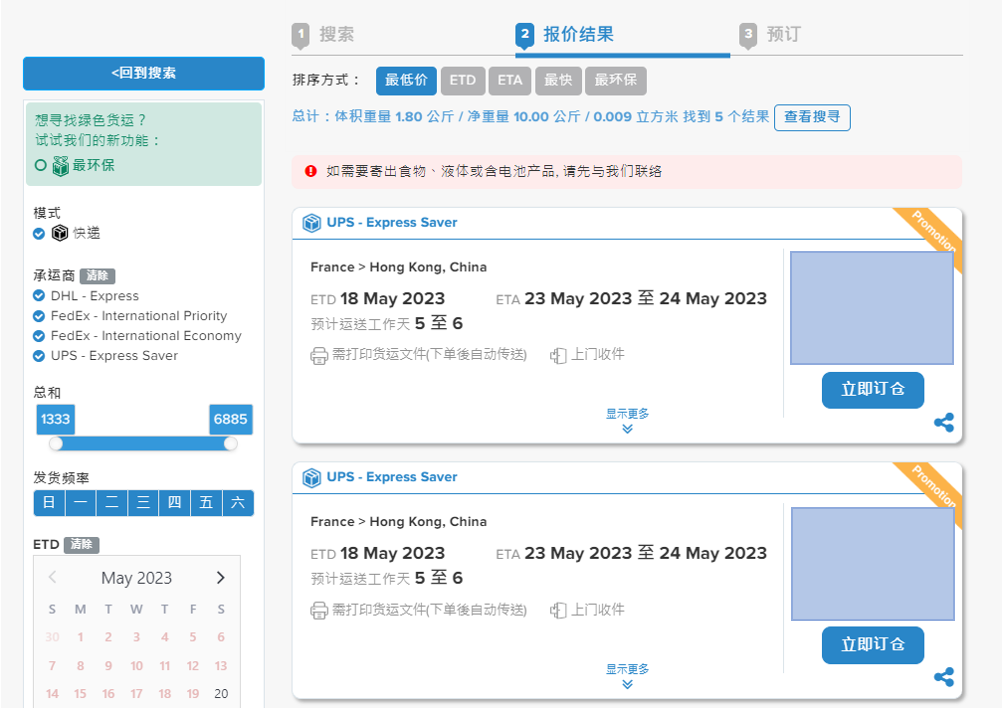Open the 搜索 step tab
This screenshot has width=1003, height=715.
[336, 35]
